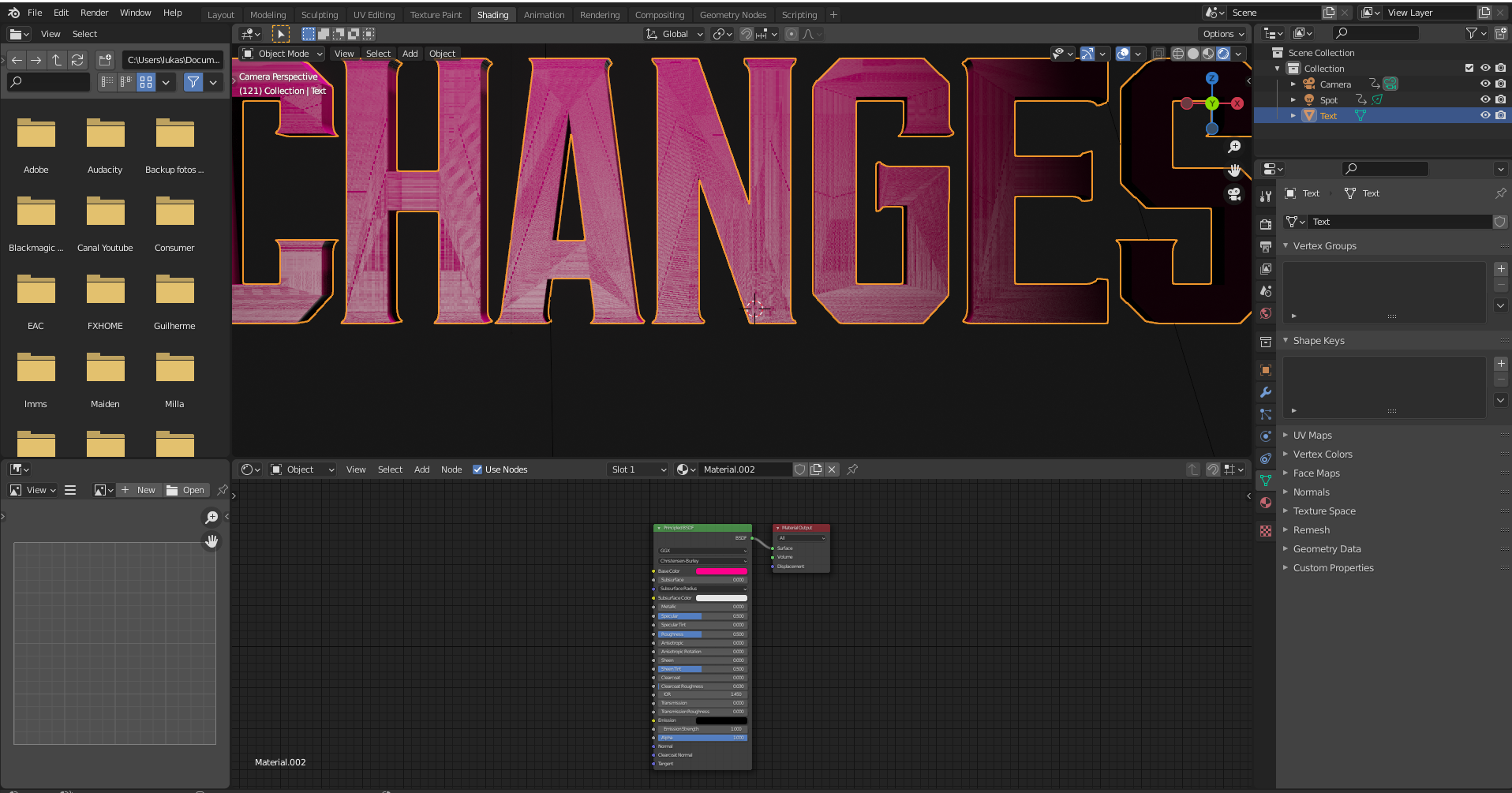Open the Physics properties tab
The image size is (1512, 793).
coord(1266,436)
